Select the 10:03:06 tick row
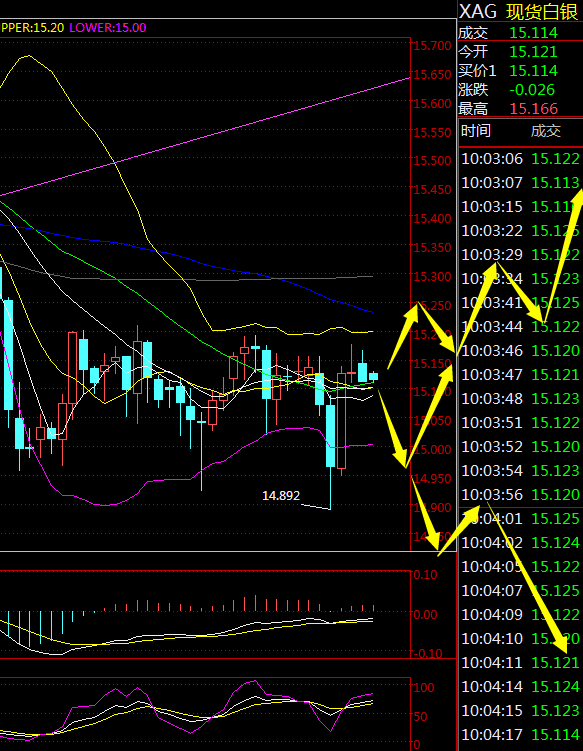This screenshot has height=751, width=583. 520,159
